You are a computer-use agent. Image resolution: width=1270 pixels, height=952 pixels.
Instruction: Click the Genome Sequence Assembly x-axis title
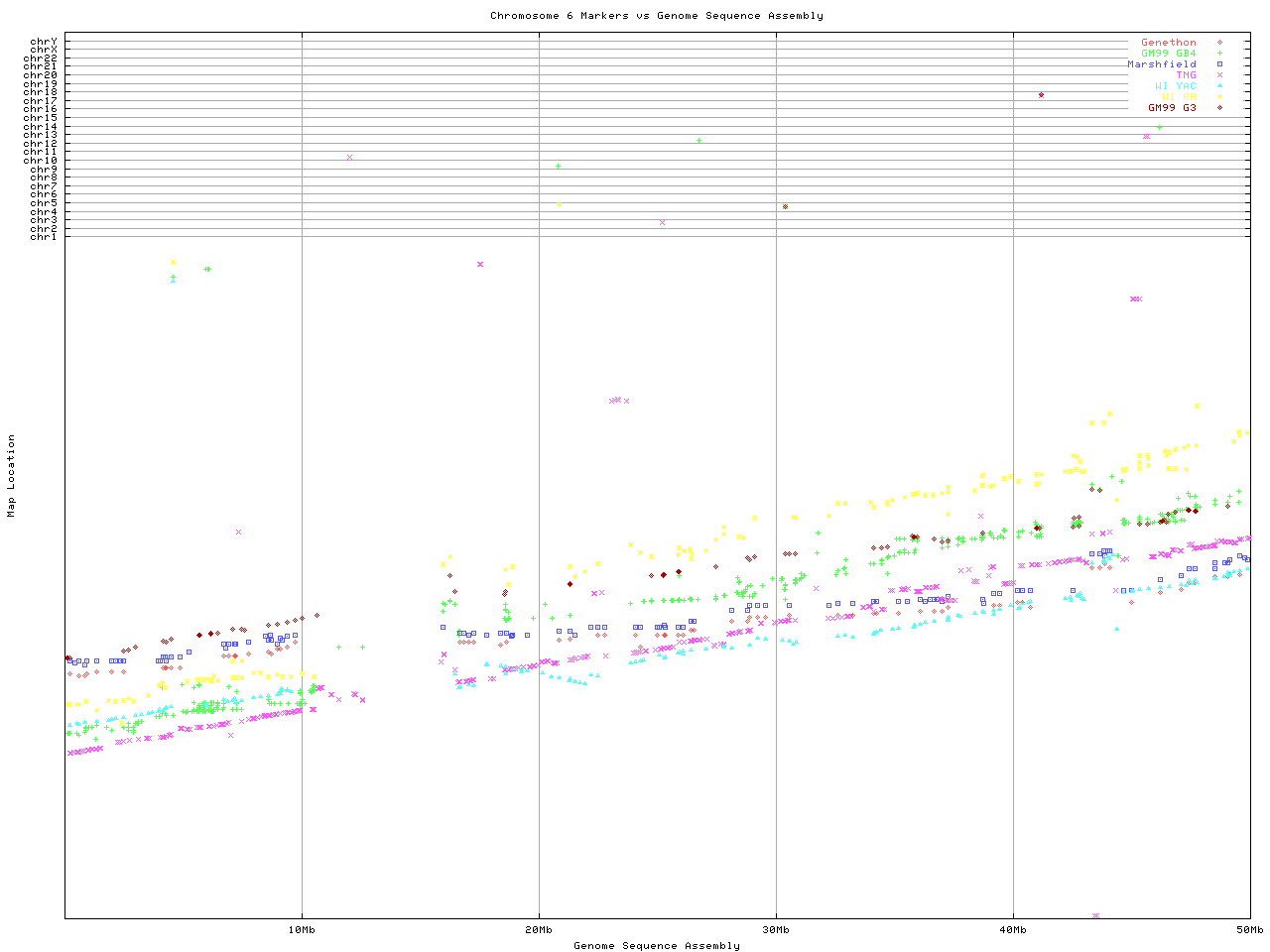[x=656, y=945]
